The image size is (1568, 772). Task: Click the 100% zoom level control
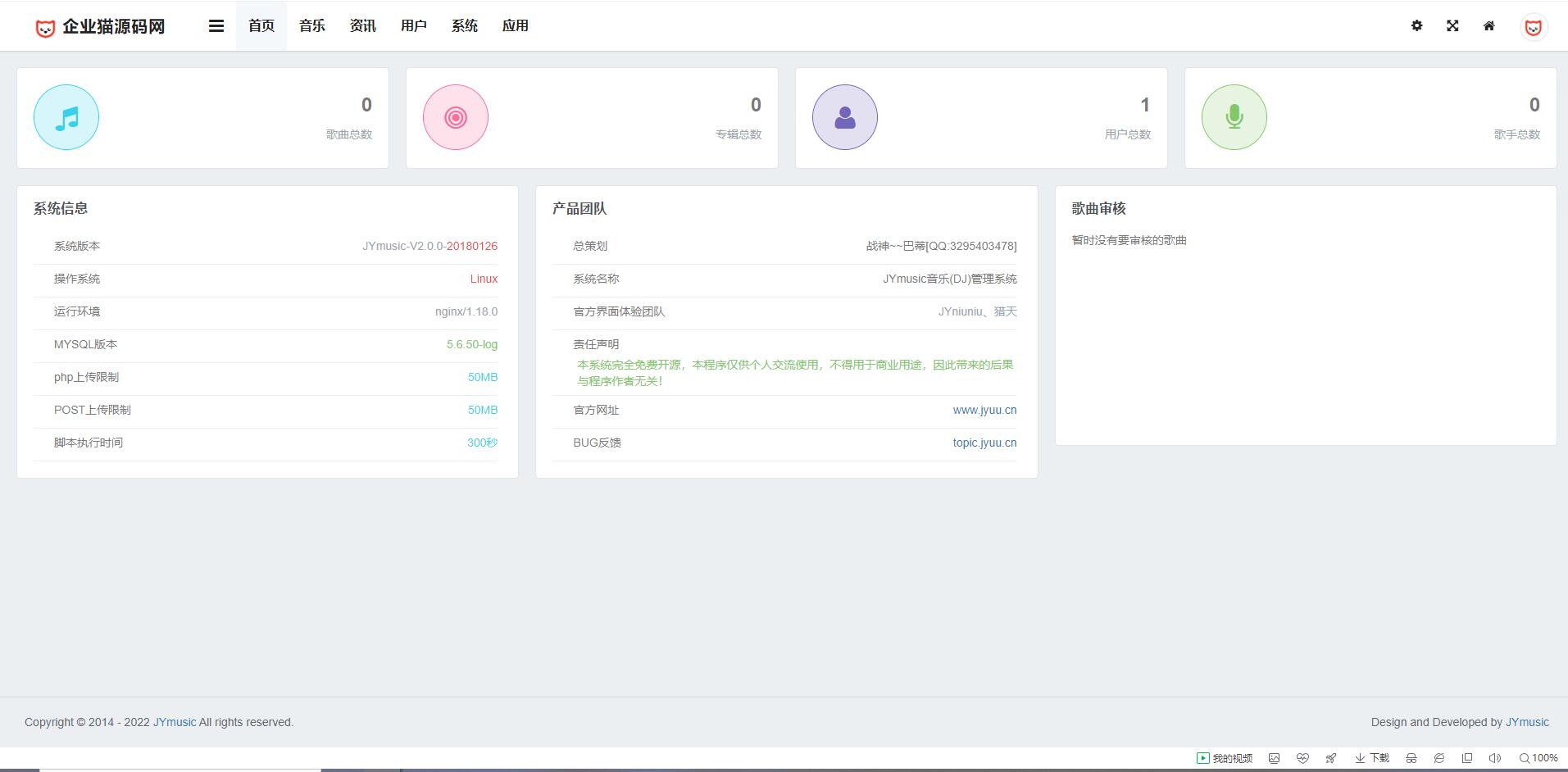pyautogui.click(x=1538, y=758)
